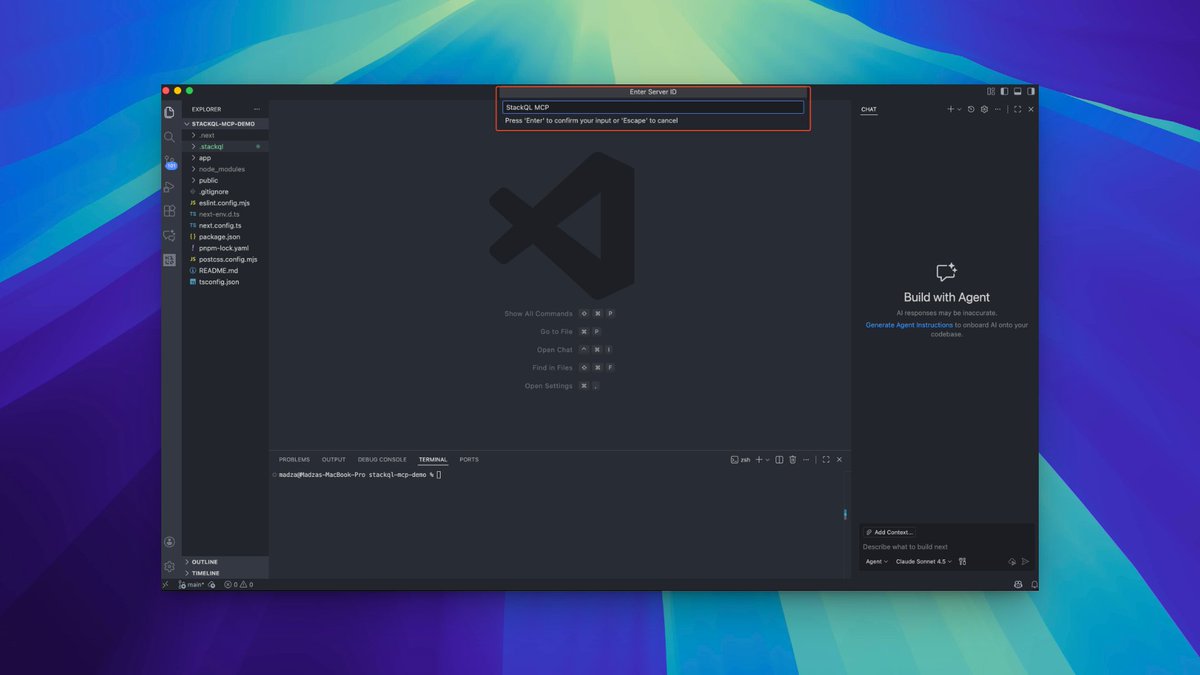Open chat settings gear icon
This screenshot has width=1200, height=675.
984,109
